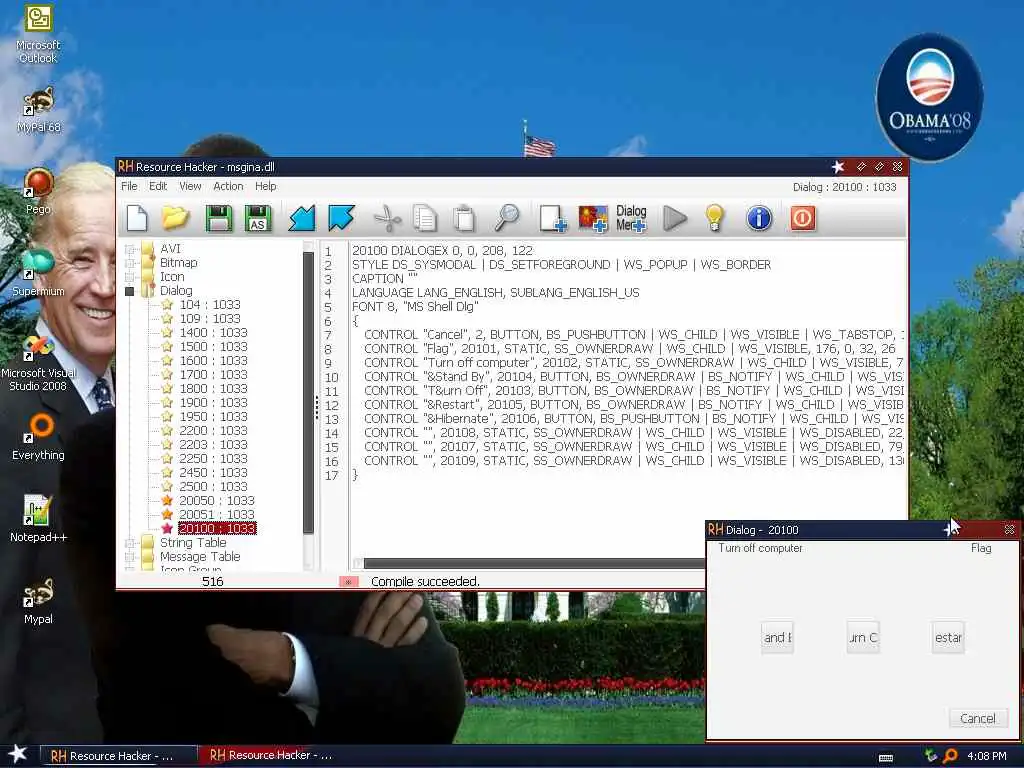Click the search icon in system tray
Screen dimensions: 1024x768
click(950, 756)
